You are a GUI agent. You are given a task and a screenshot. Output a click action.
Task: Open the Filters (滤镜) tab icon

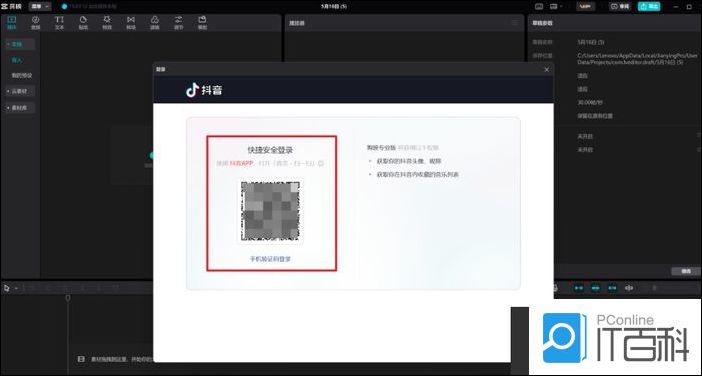click(x=154, y=22)
